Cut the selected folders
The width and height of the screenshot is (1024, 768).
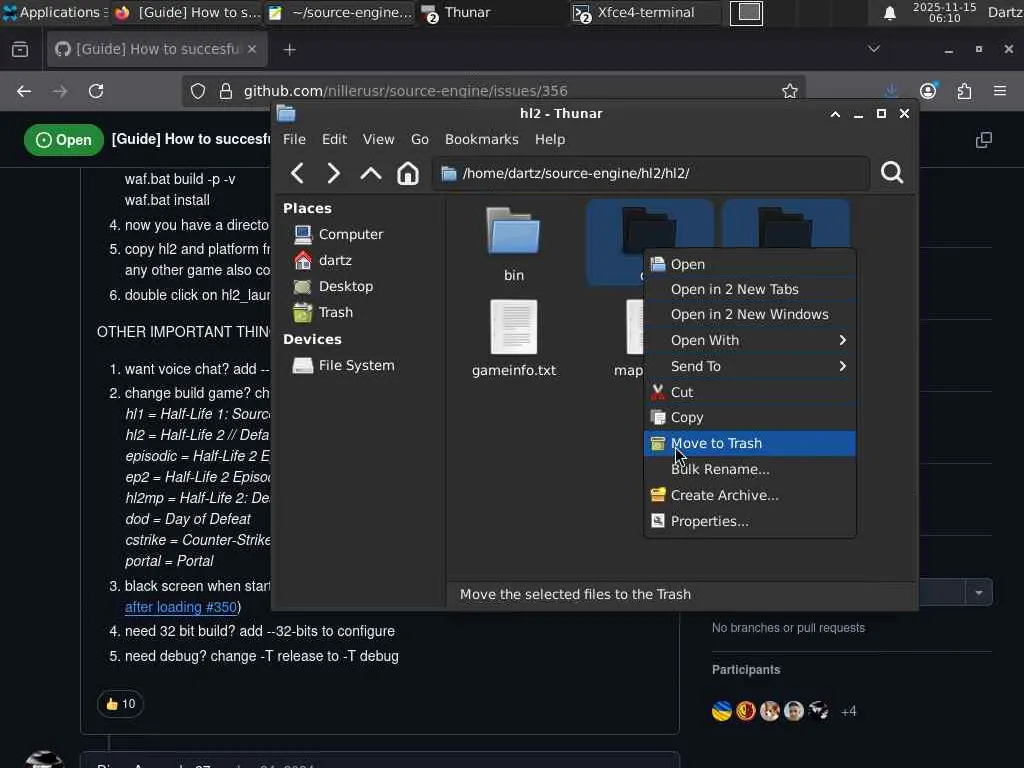coord(750,392)
